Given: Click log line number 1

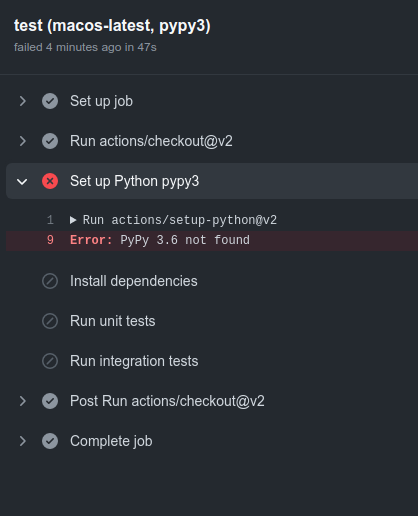Looking at the screenshot, I should 50,220.
